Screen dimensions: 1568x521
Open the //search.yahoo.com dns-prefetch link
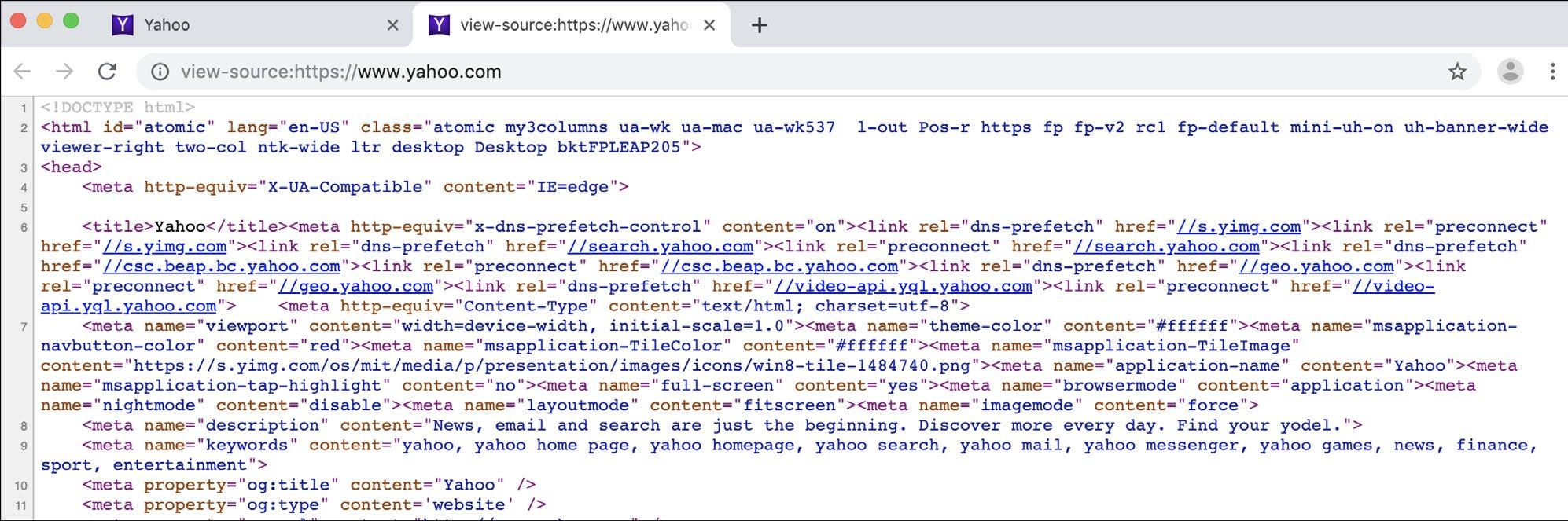pyautogui.click(x=661, y=247)
